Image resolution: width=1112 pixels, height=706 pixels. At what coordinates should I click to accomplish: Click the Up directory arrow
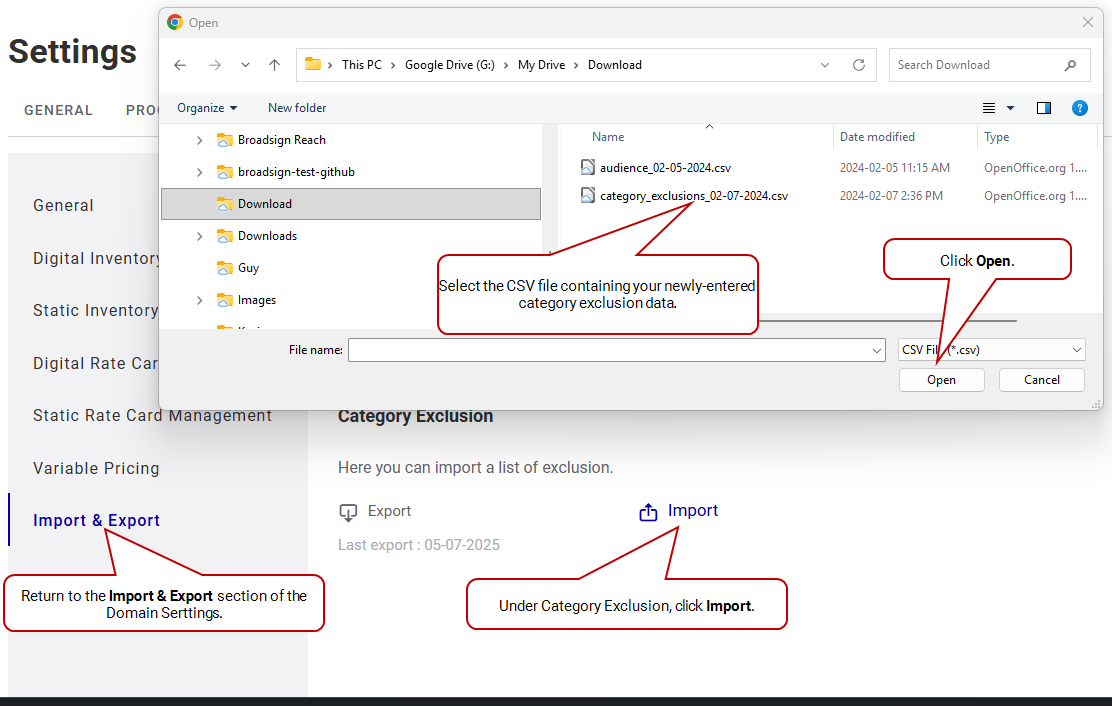[x=274, y=65]
